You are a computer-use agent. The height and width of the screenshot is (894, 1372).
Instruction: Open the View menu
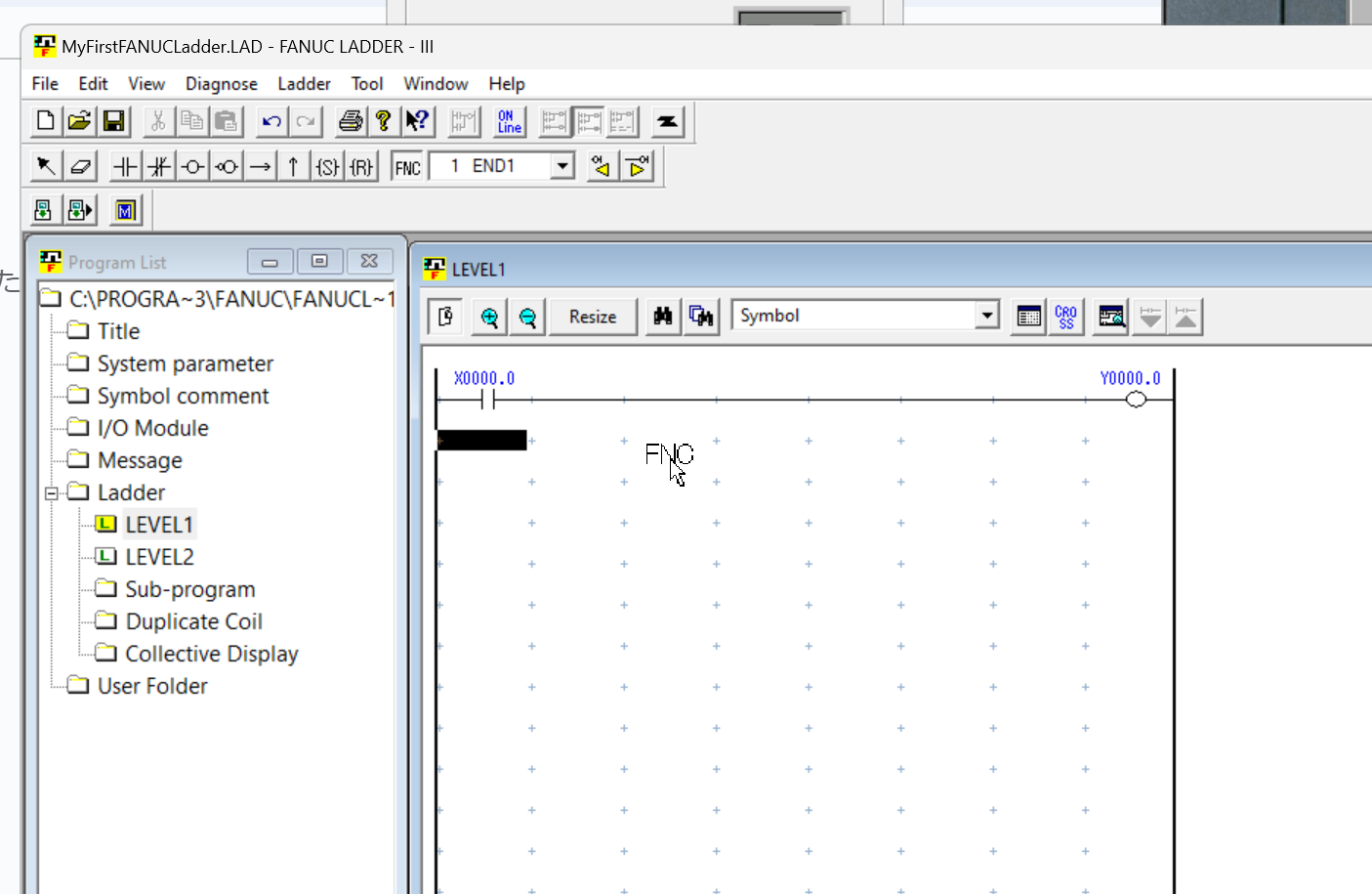tap(146, 84)
